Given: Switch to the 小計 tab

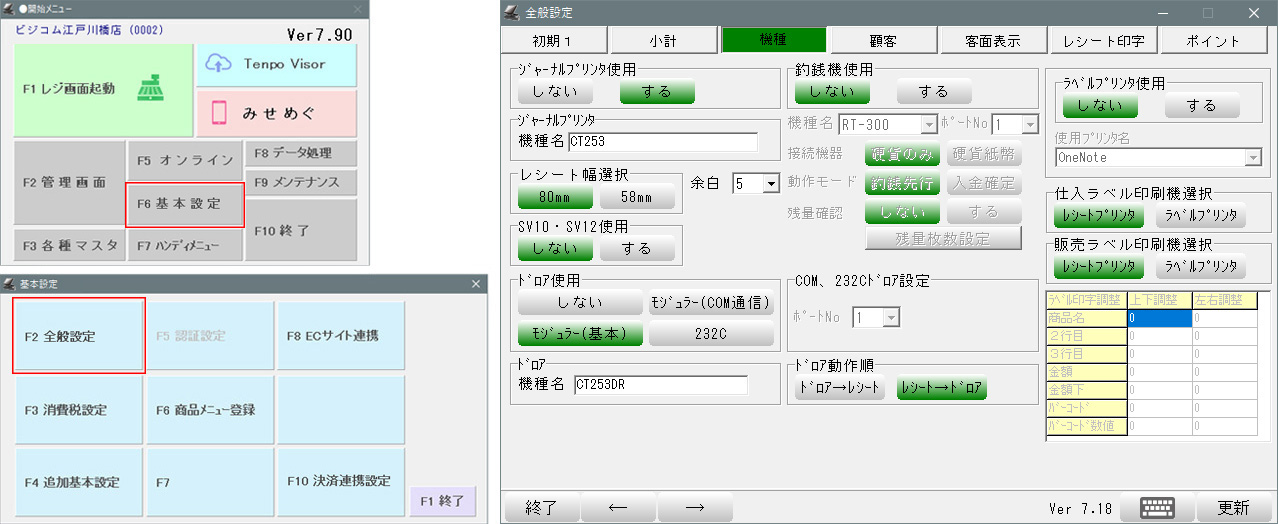Looking at the screenshot, I should [662, 41].
